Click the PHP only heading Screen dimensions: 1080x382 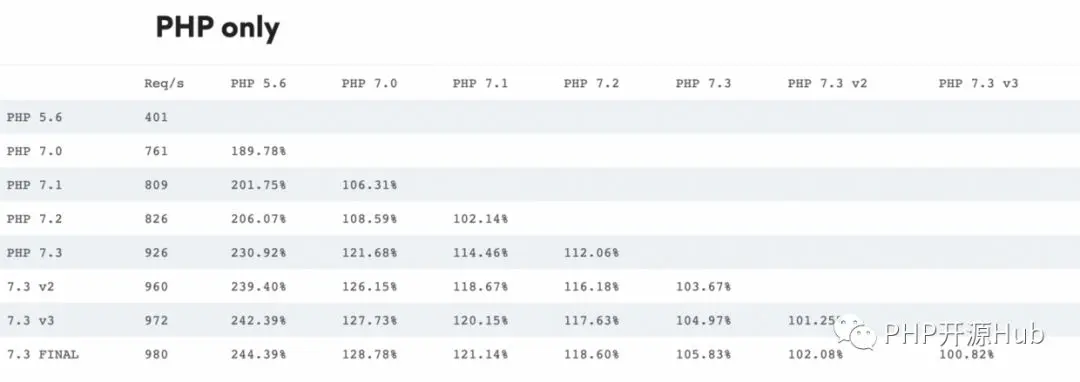coord(217,27)
